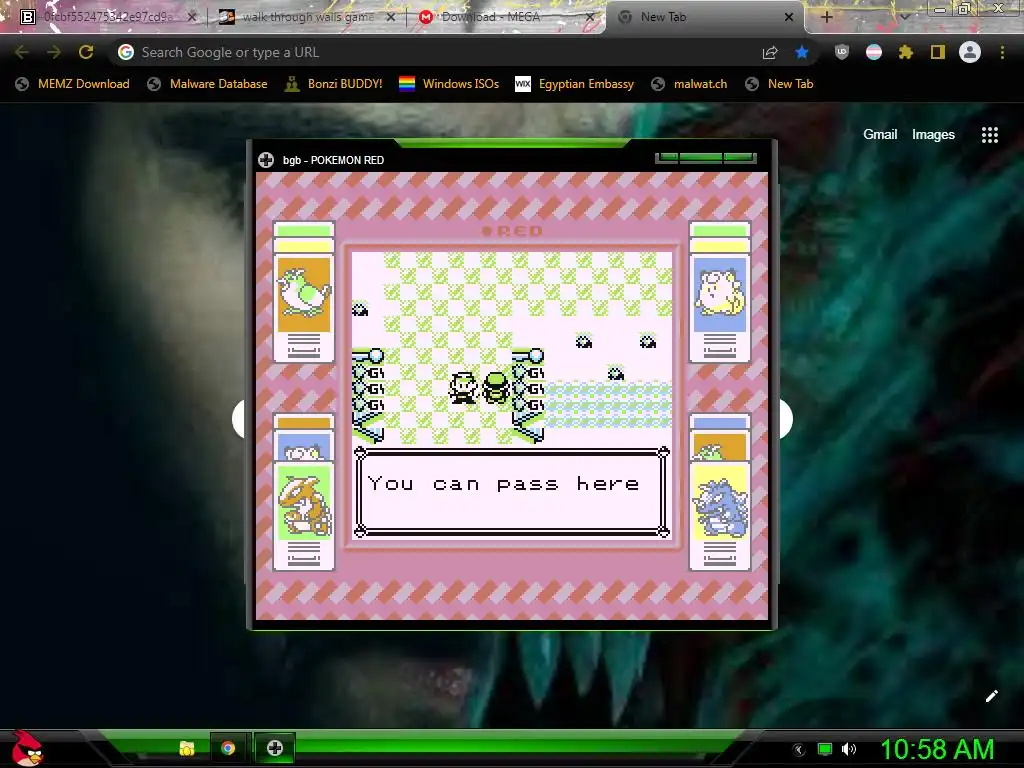Open the Egyptian Embassy bookmark
This screenshot has width=1024, height=768.
point(574,84)
